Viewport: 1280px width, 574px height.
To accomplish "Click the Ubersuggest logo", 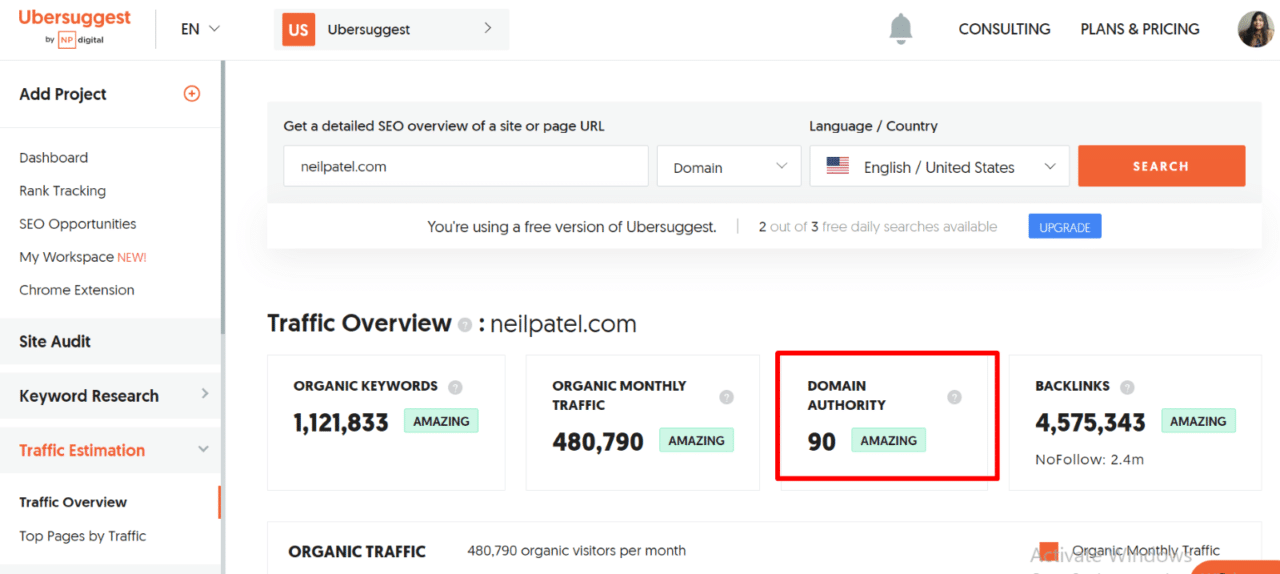I will tap(74, 27).
